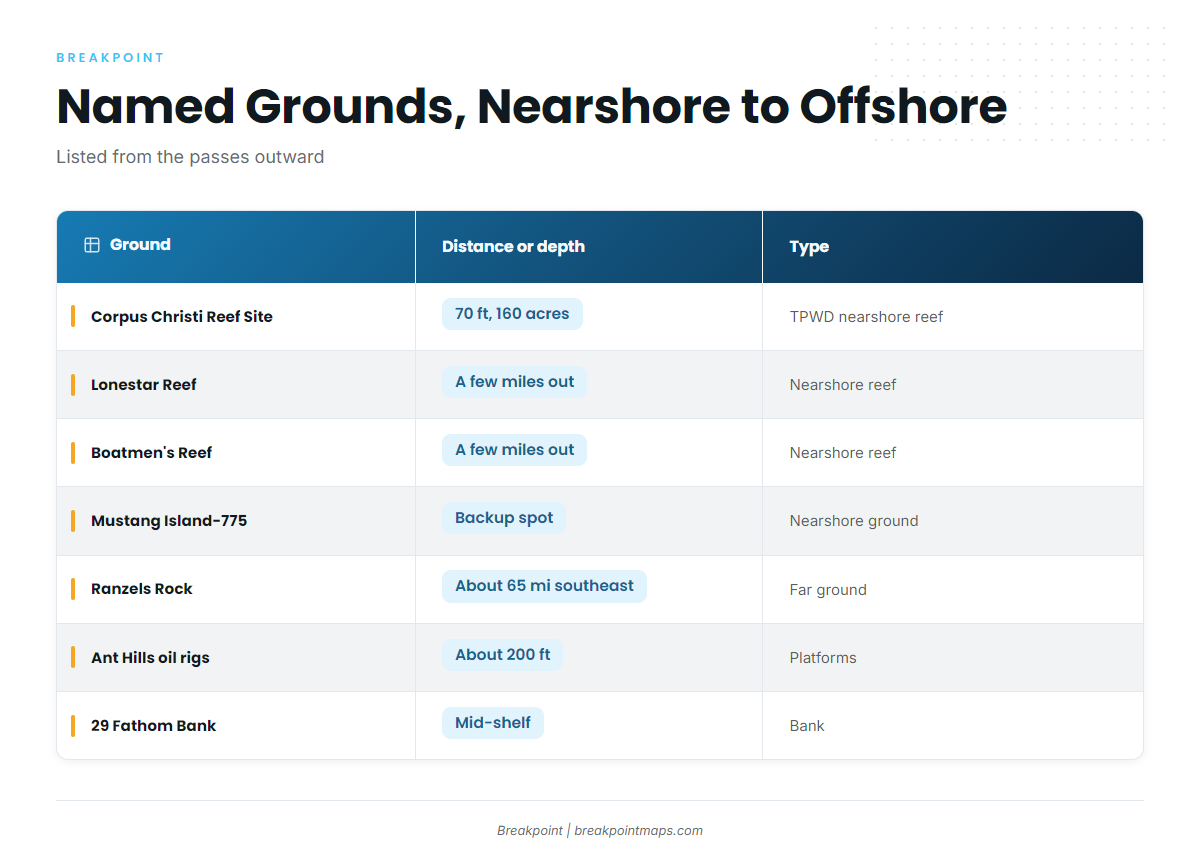The height and width of the screenshot is (865, 1200).
Task: Click the Mid-shelf badge
Action: tap(493, 723)
